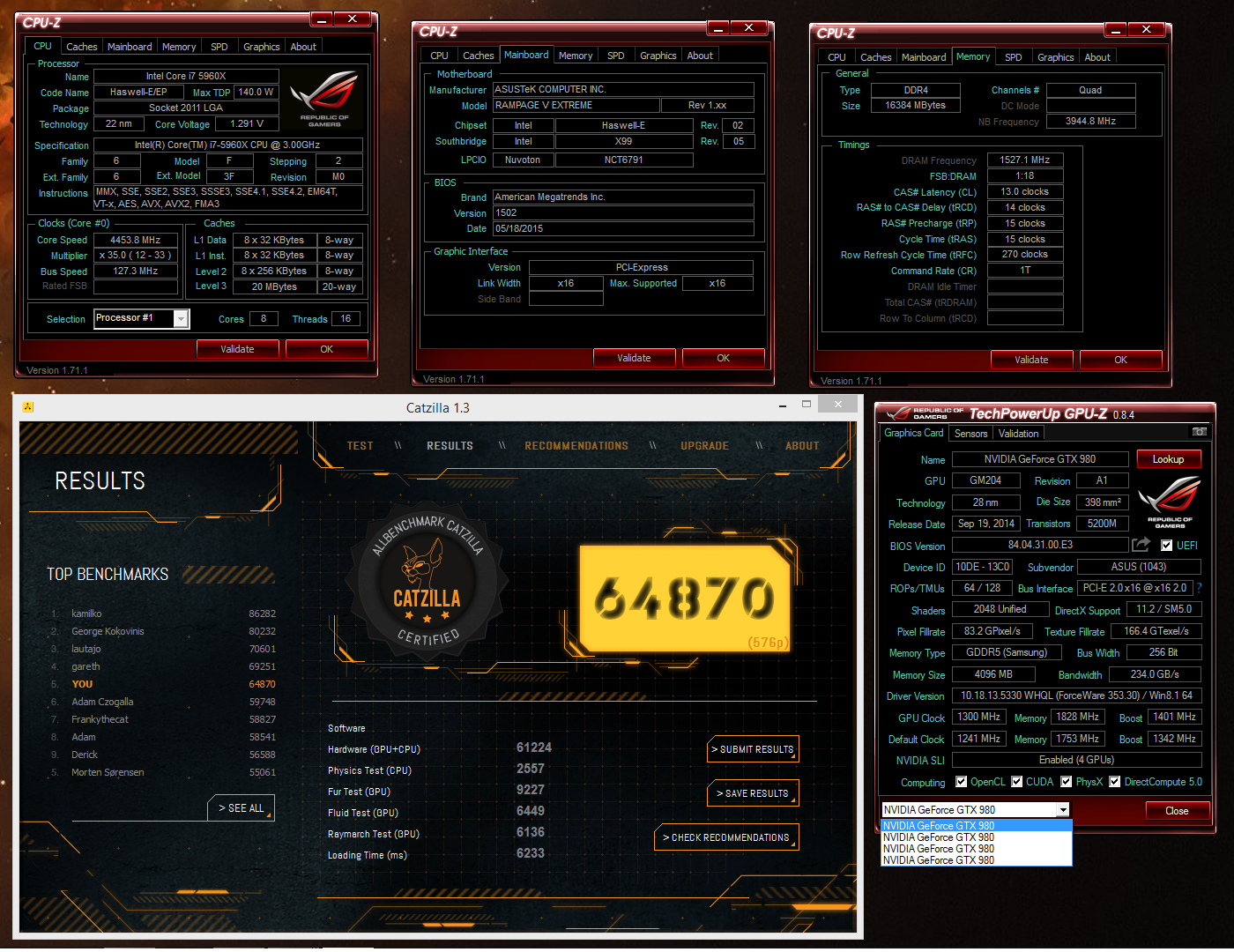Click the Cores field showing 8
Screen dimensions: 1234x952
(264, 319)
